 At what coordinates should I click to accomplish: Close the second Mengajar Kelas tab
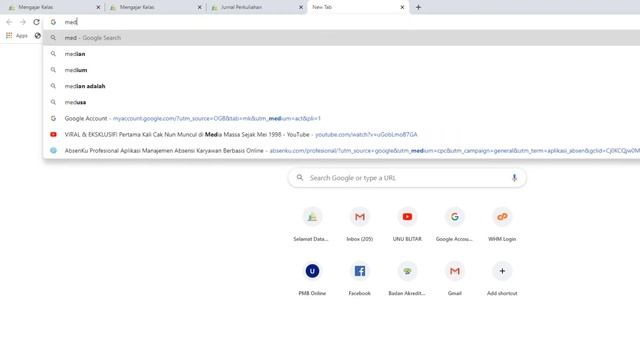coord(200,7)
